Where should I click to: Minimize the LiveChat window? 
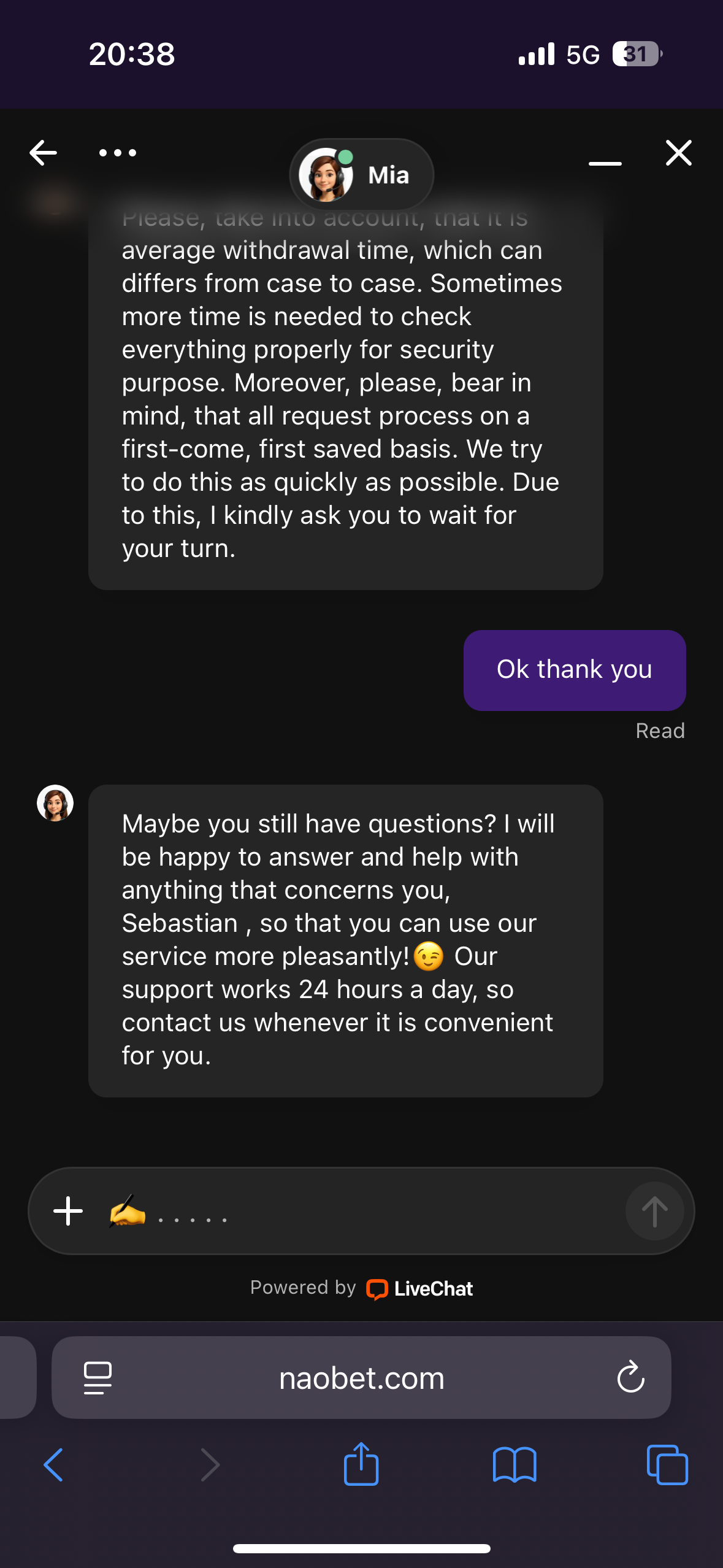605,163
